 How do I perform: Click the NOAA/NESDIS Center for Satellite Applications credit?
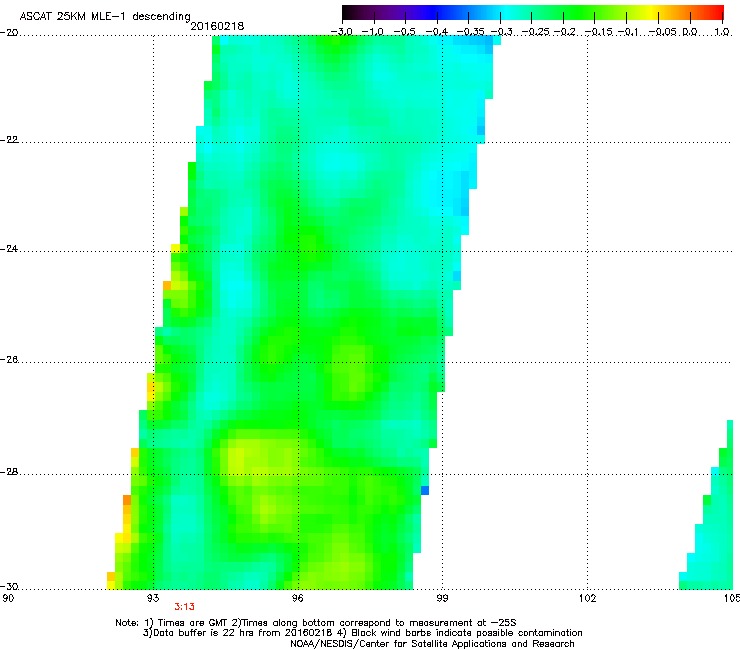click(x=432, y=644)
